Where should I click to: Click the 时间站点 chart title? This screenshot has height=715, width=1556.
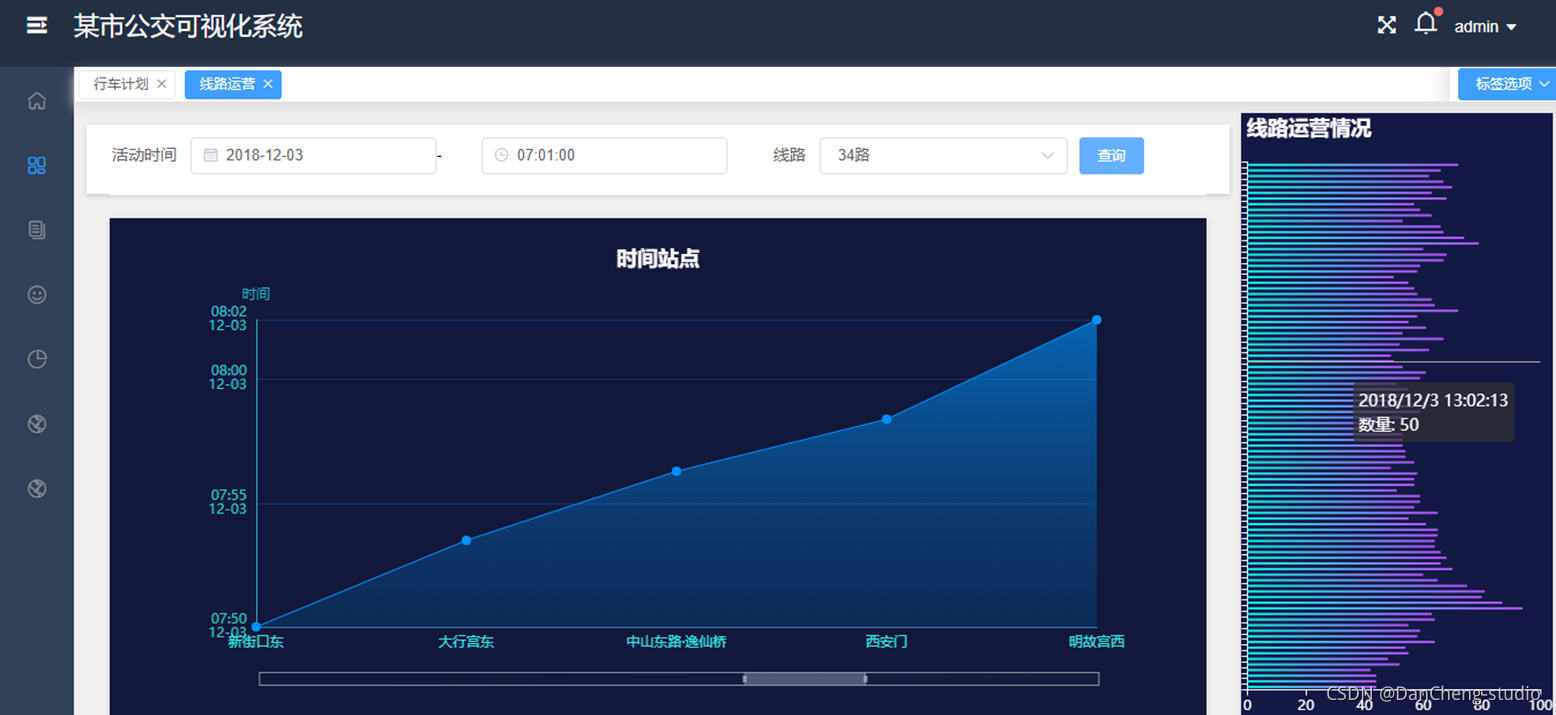pyautogui.click(x=658, y=259)
